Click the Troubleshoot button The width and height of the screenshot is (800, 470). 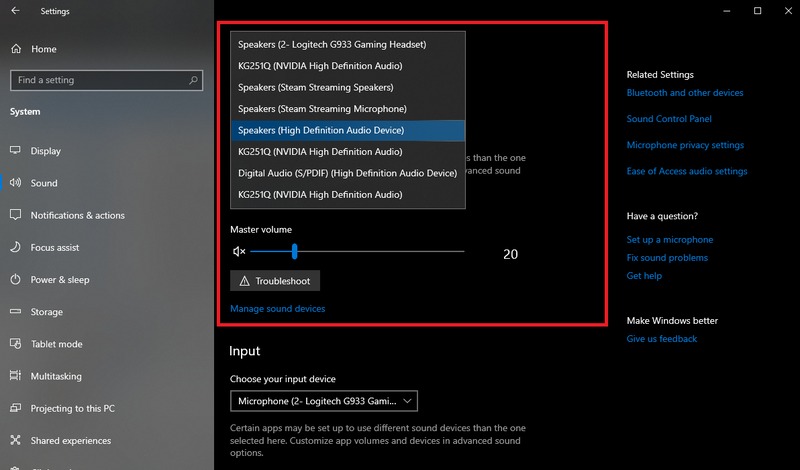coord(275,281)
